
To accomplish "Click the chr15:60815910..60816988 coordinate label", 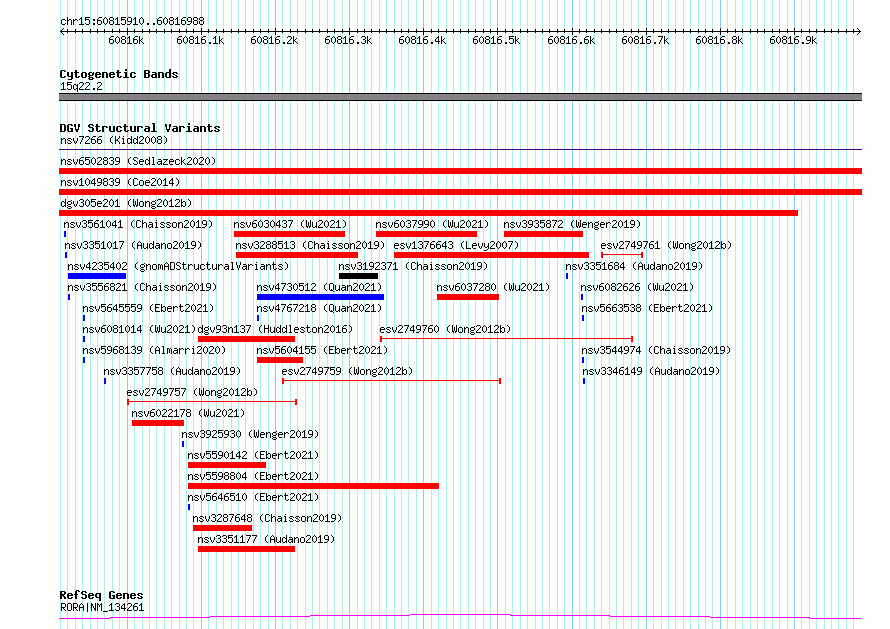I will pos(132,22).
